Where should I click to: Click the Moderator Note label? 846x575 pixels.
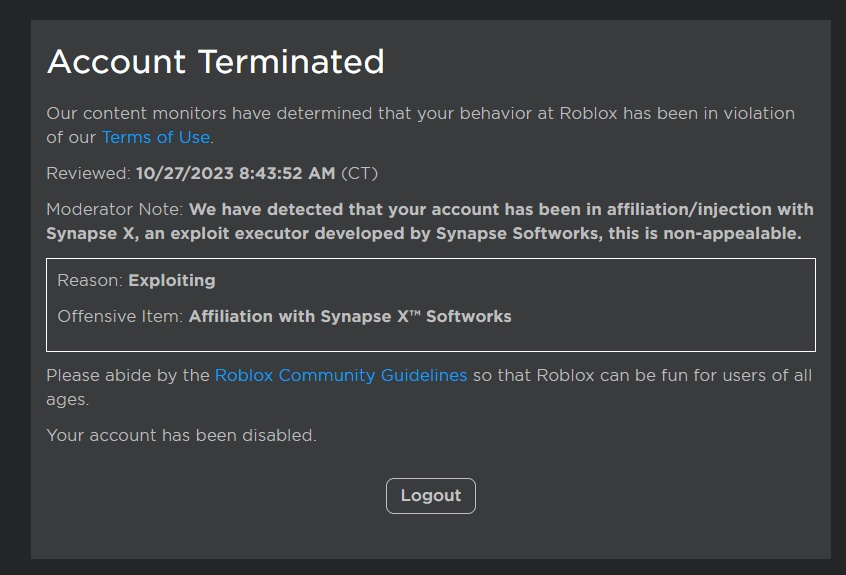pos(115,209)
